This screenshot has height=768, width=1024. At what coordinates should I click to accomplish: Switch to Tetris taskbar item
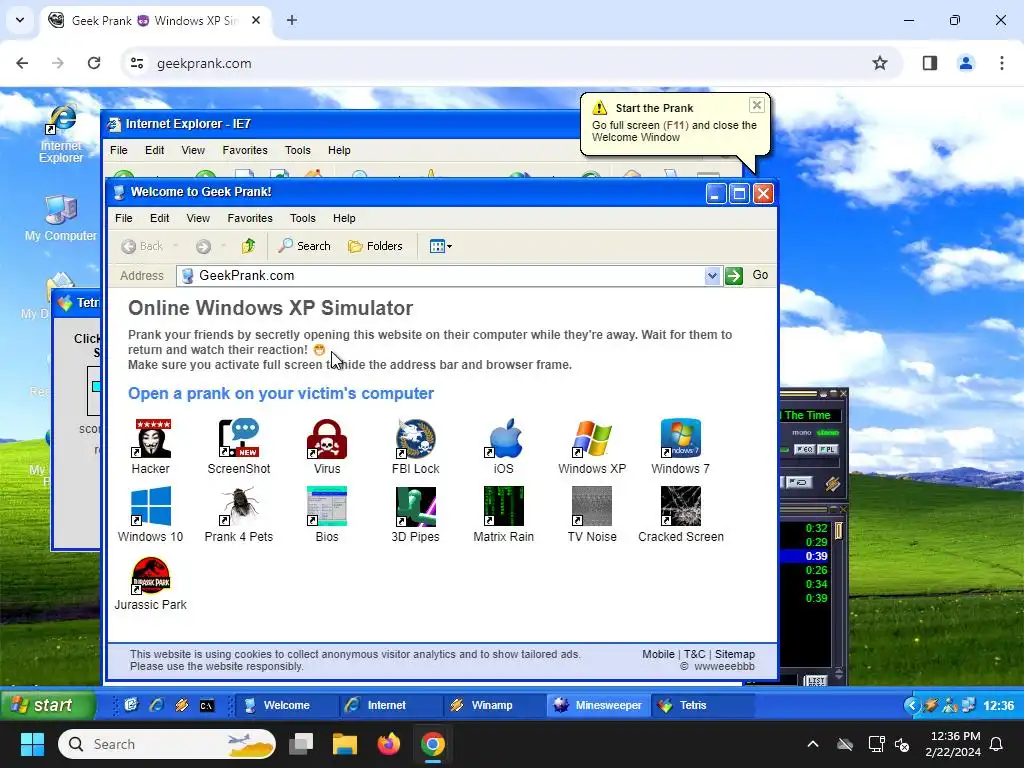pyautogui.click(x=703, y=705)
